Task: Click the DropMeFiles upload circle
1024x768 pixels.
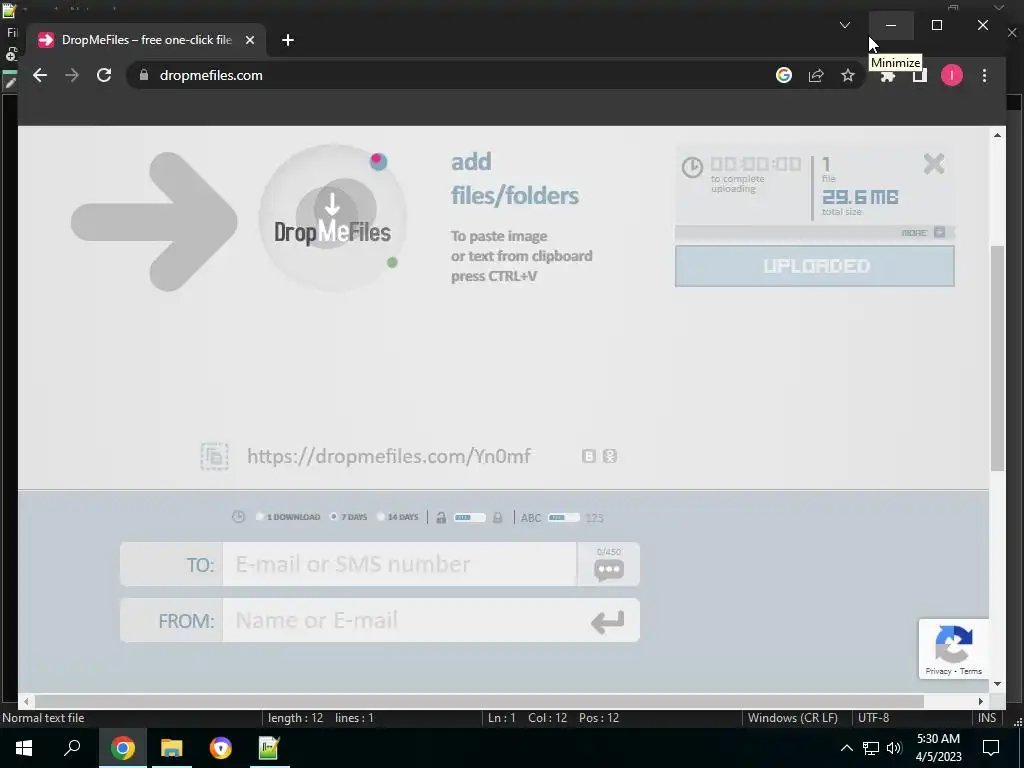Action: 332,218
